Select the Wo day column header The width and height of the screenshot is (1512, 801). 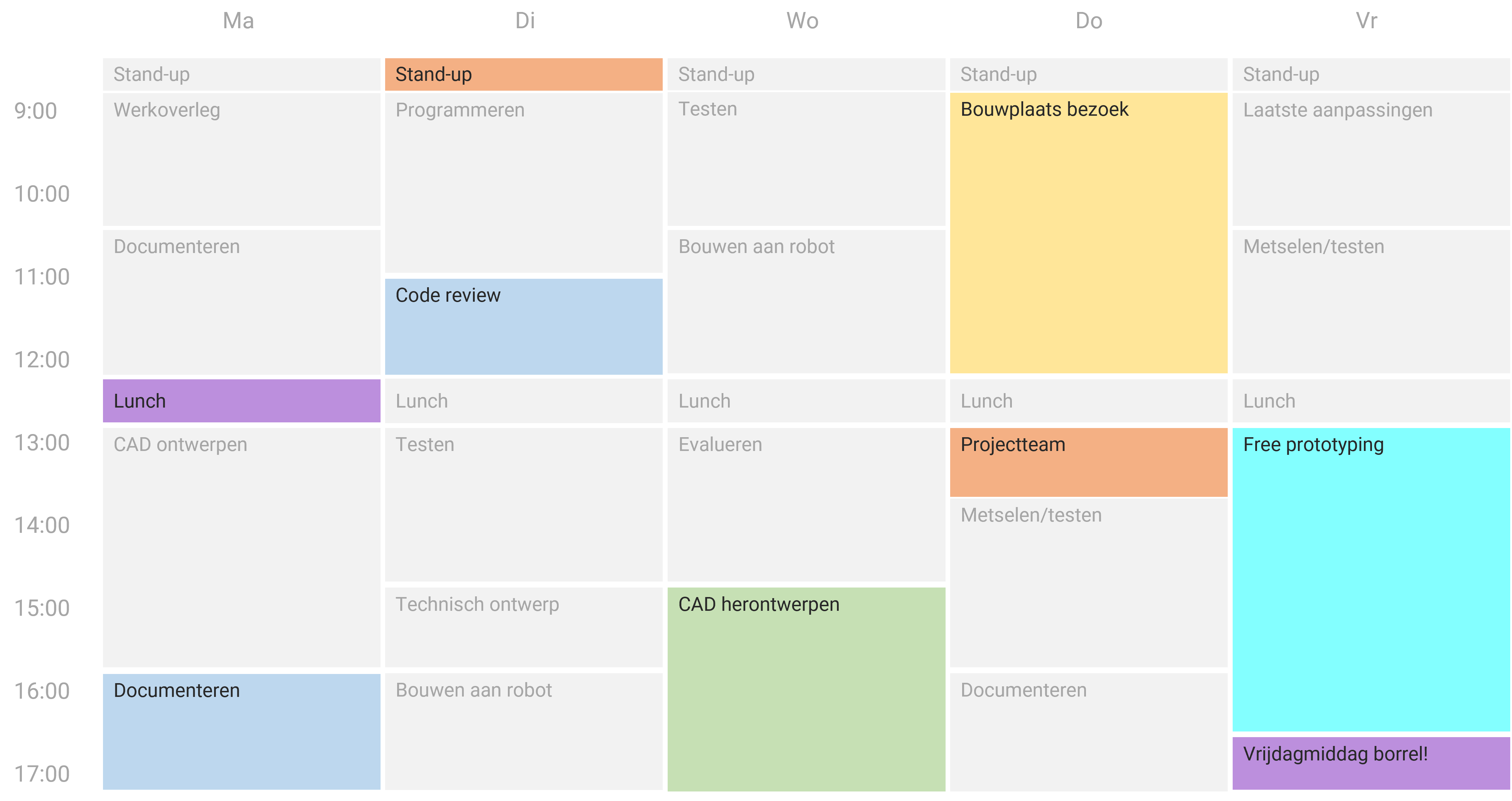tap(802, 21)
